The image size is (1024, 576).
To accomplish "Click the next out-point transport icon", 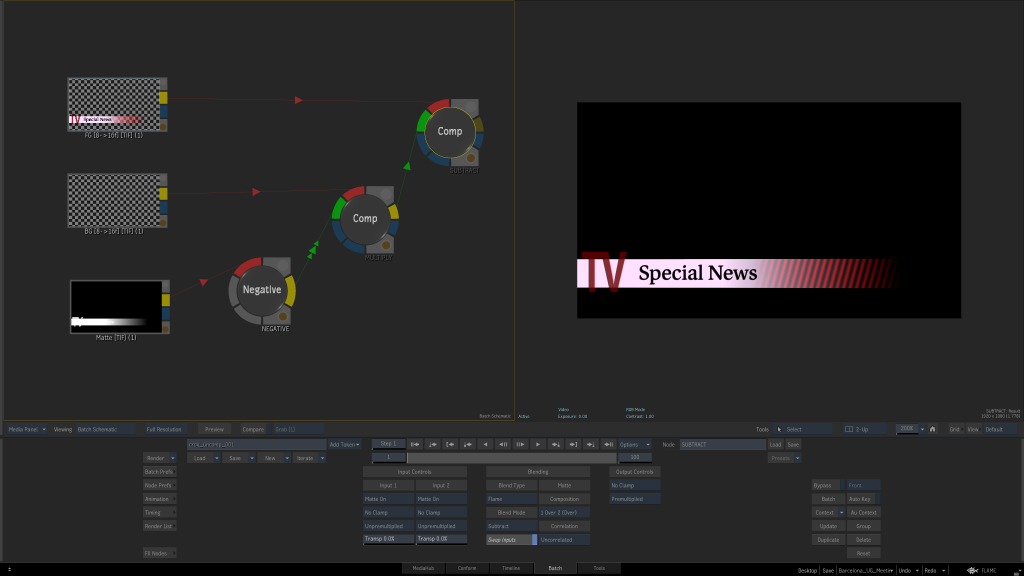I will (573, 444).
